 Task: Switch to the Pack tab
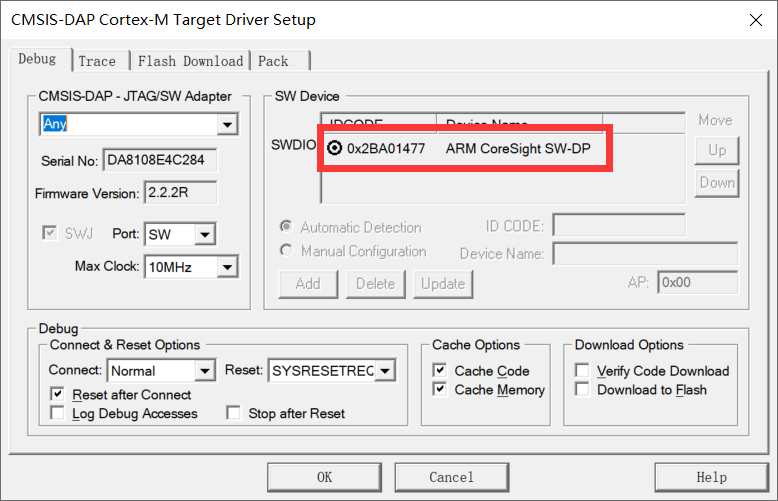273,61
